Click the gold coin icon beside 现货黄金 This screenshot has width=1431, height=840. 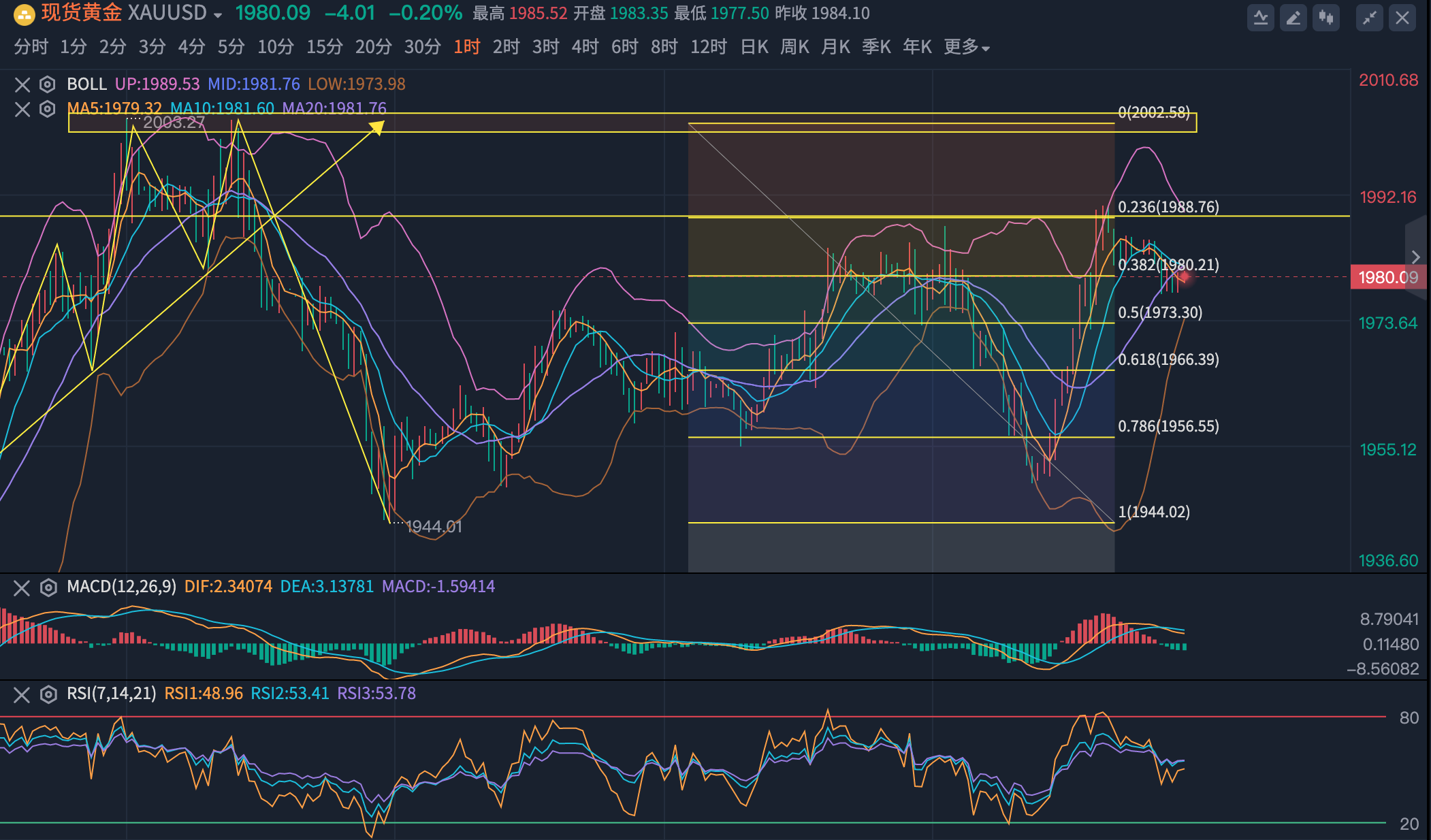[x=24, y=14]
